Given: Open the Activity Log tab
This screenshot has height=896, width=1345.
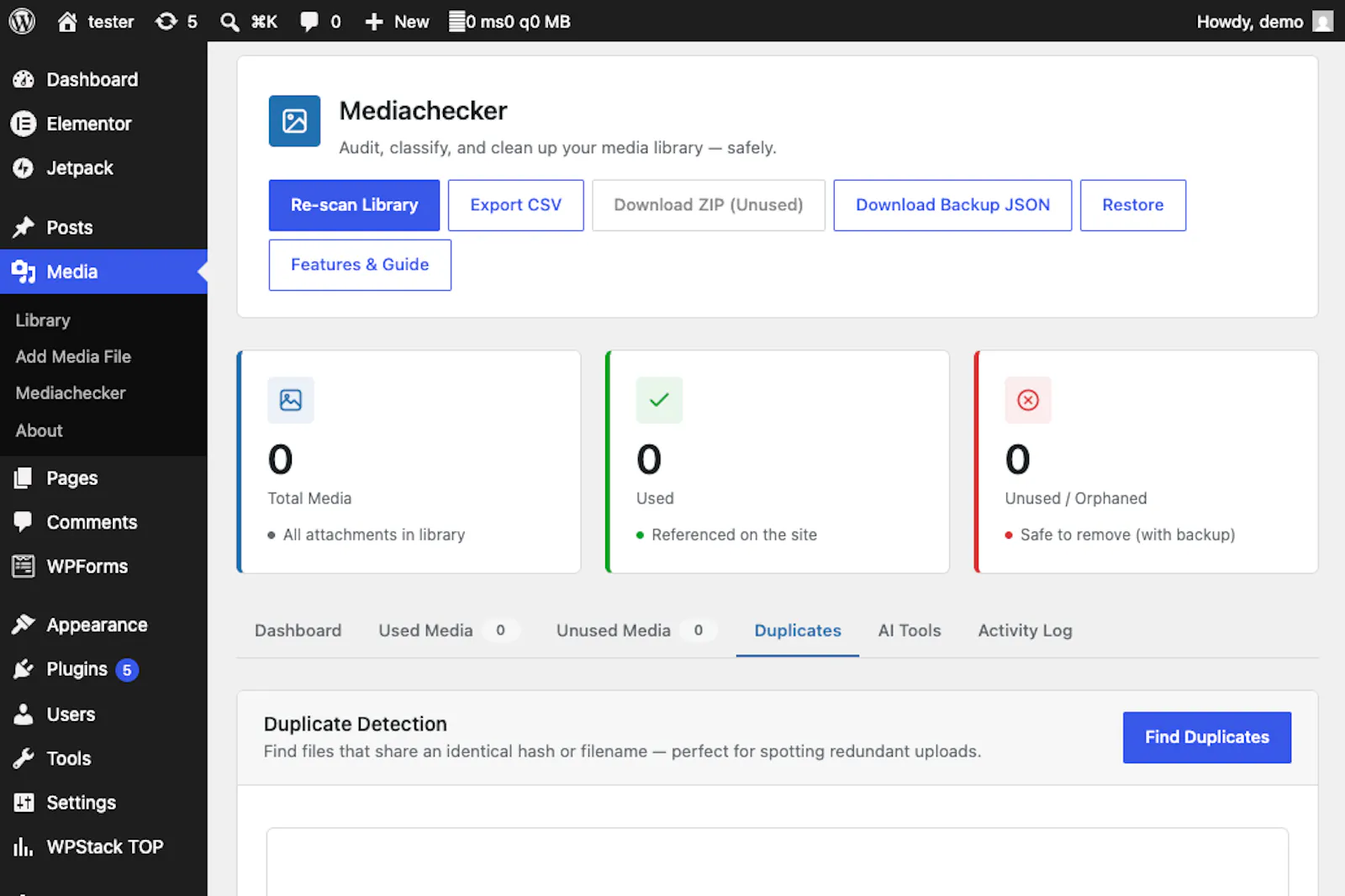Looking at the screenshot, I should (x=1025, y=630).
